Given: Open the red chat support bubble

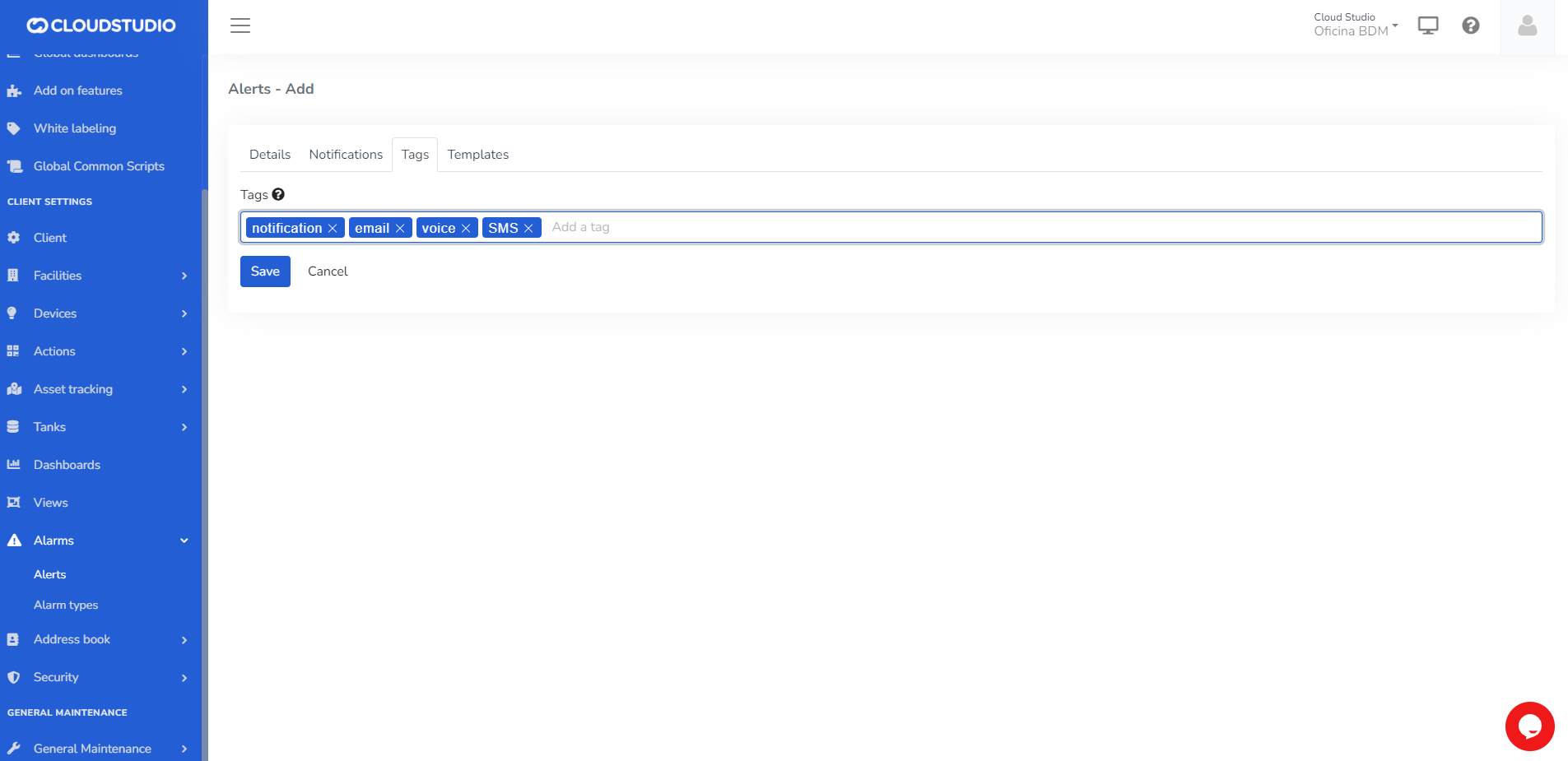Looking at the screenshot, I should coord(1529,726).
